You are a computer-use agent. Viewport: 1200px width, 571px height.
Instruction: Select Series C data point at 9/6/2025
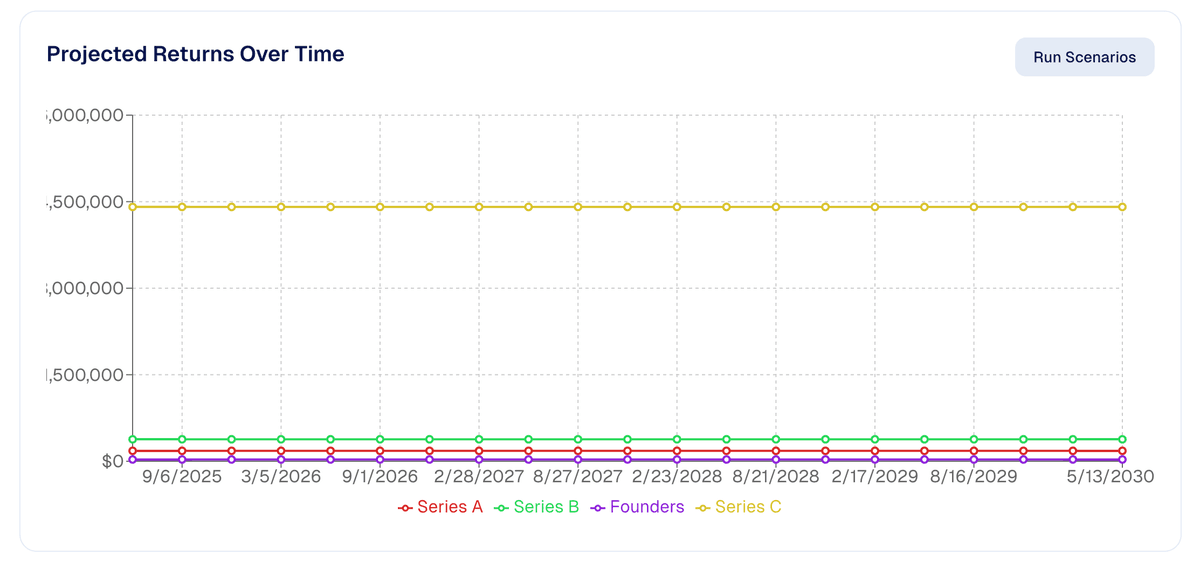point(182,207)
